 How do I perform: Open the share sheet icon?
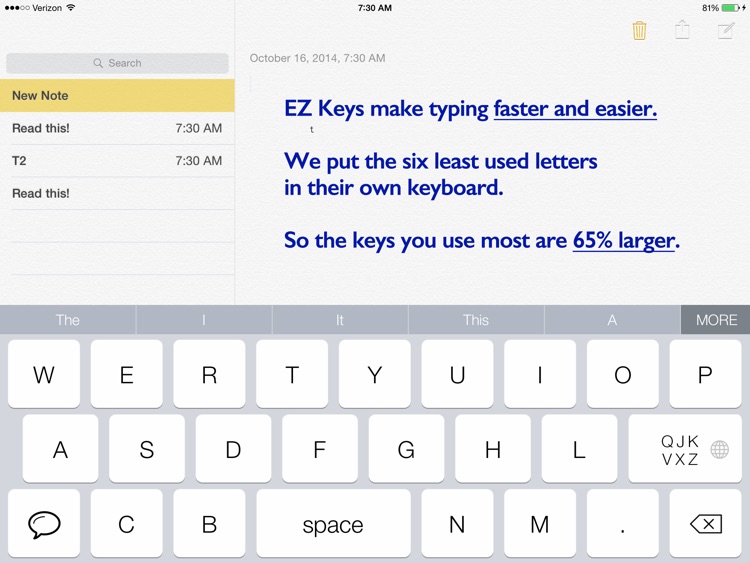(682, 30)
